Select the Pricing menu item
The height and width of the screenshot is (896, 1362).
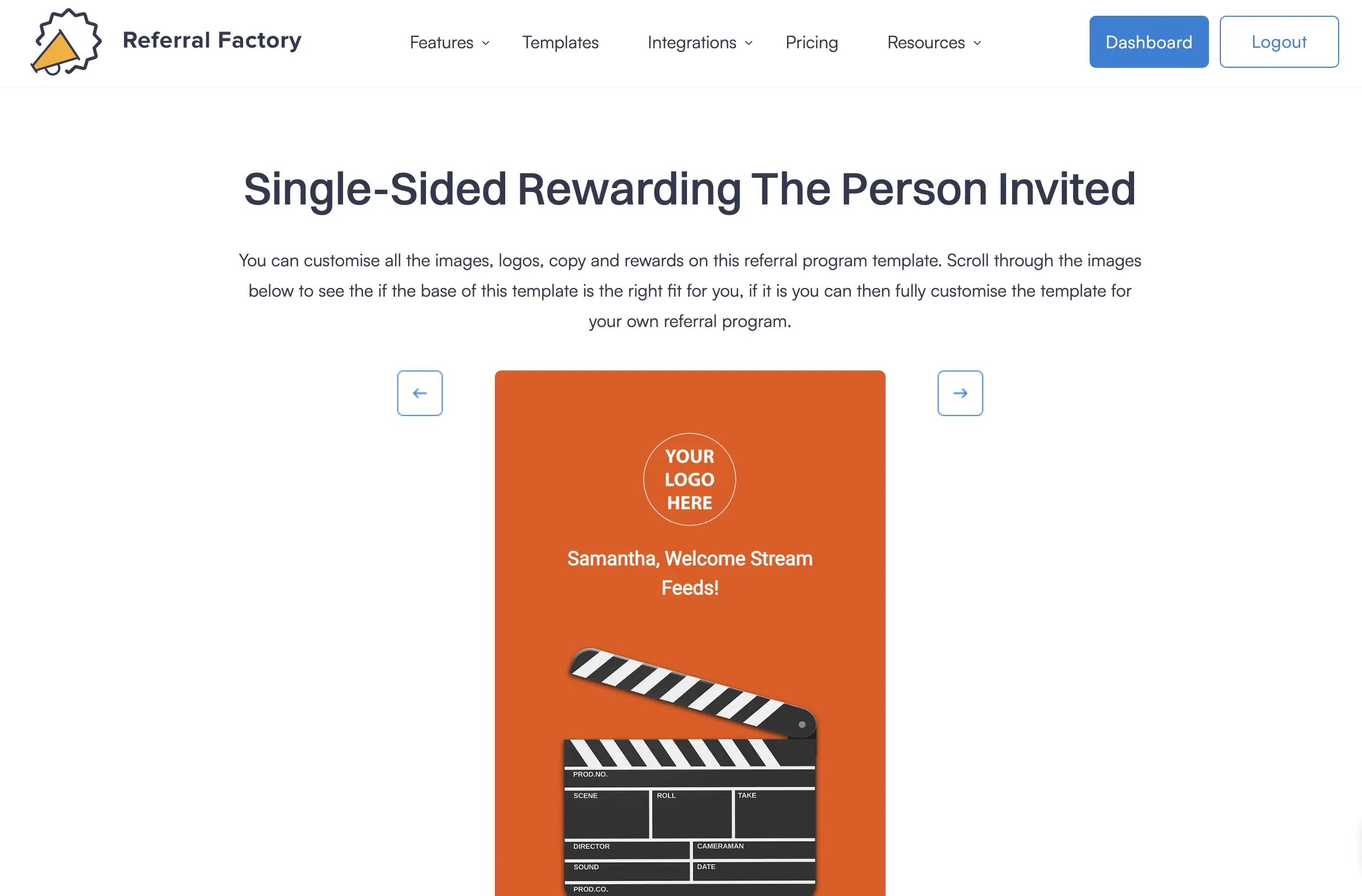tap(812, 42)
